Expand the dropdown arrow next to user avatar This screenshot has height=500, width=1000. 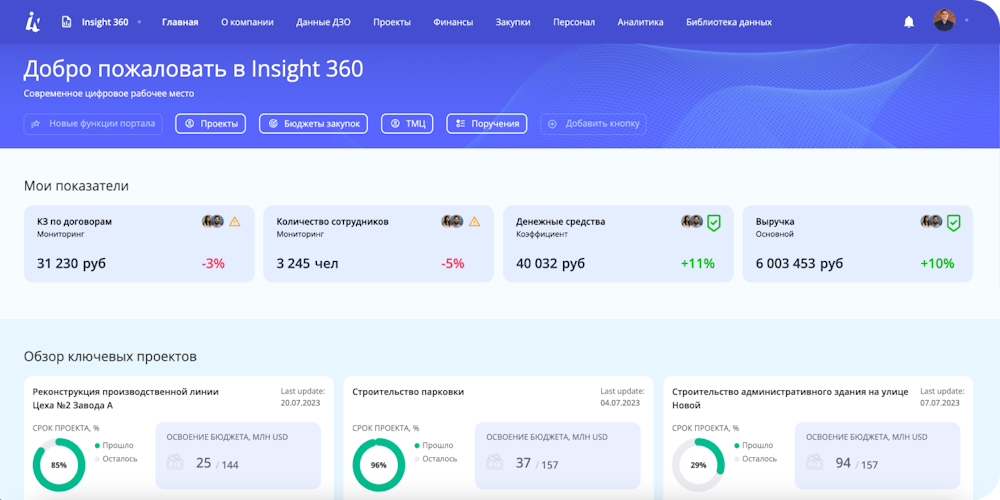click(966, 21)
